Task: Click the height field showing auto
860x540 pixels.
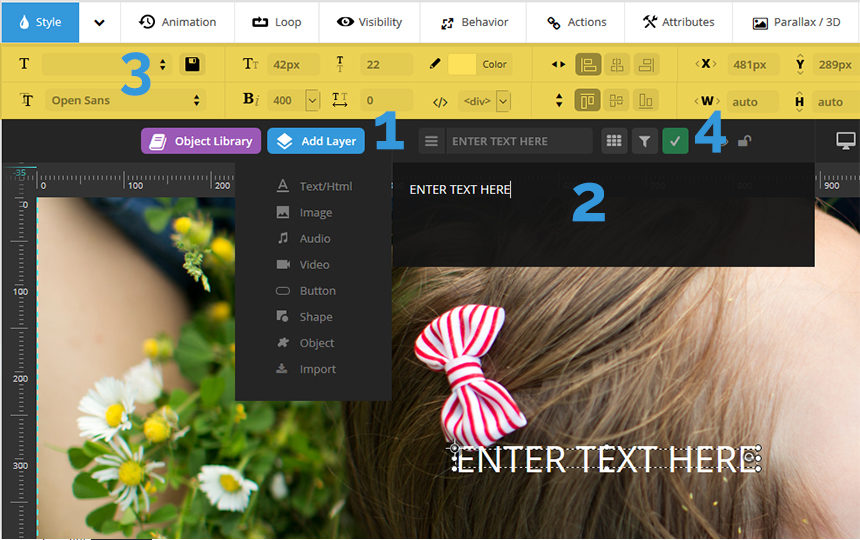Action: [x=835, y=102]
